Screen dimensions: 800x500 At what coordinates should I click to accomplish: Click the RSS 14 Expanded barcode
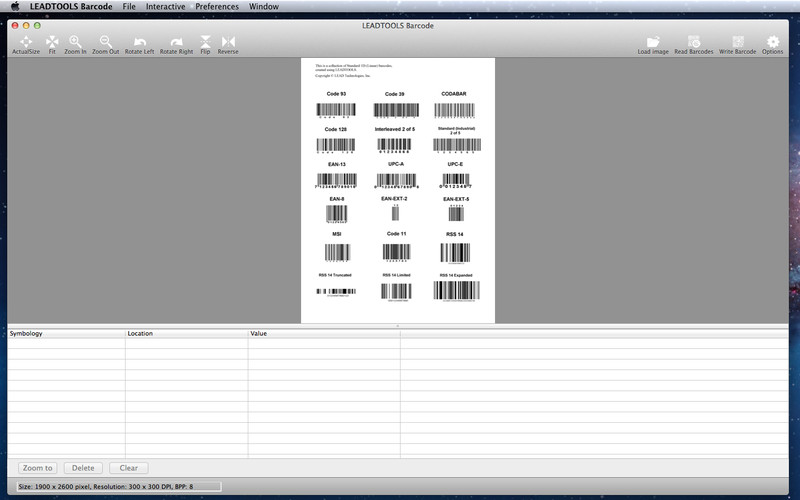(457, 291)
